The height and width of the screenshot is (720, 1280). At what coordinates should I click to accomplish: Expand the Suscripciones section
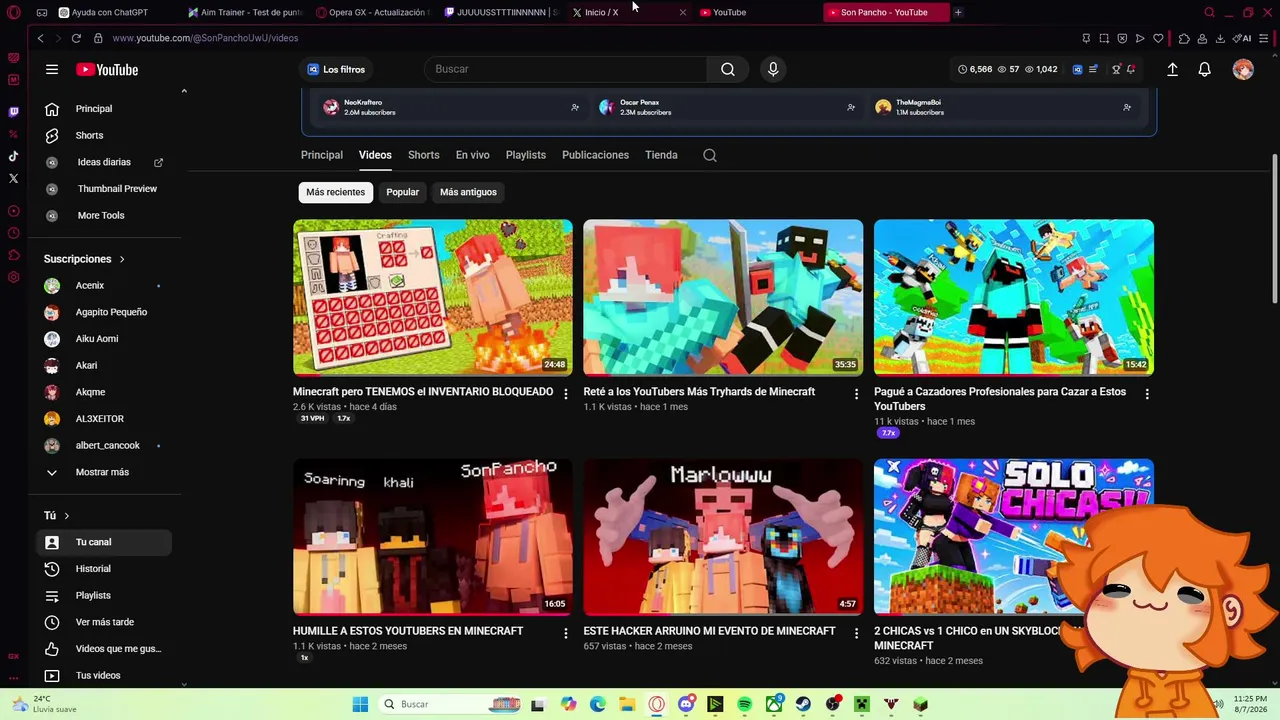(84, 259)
